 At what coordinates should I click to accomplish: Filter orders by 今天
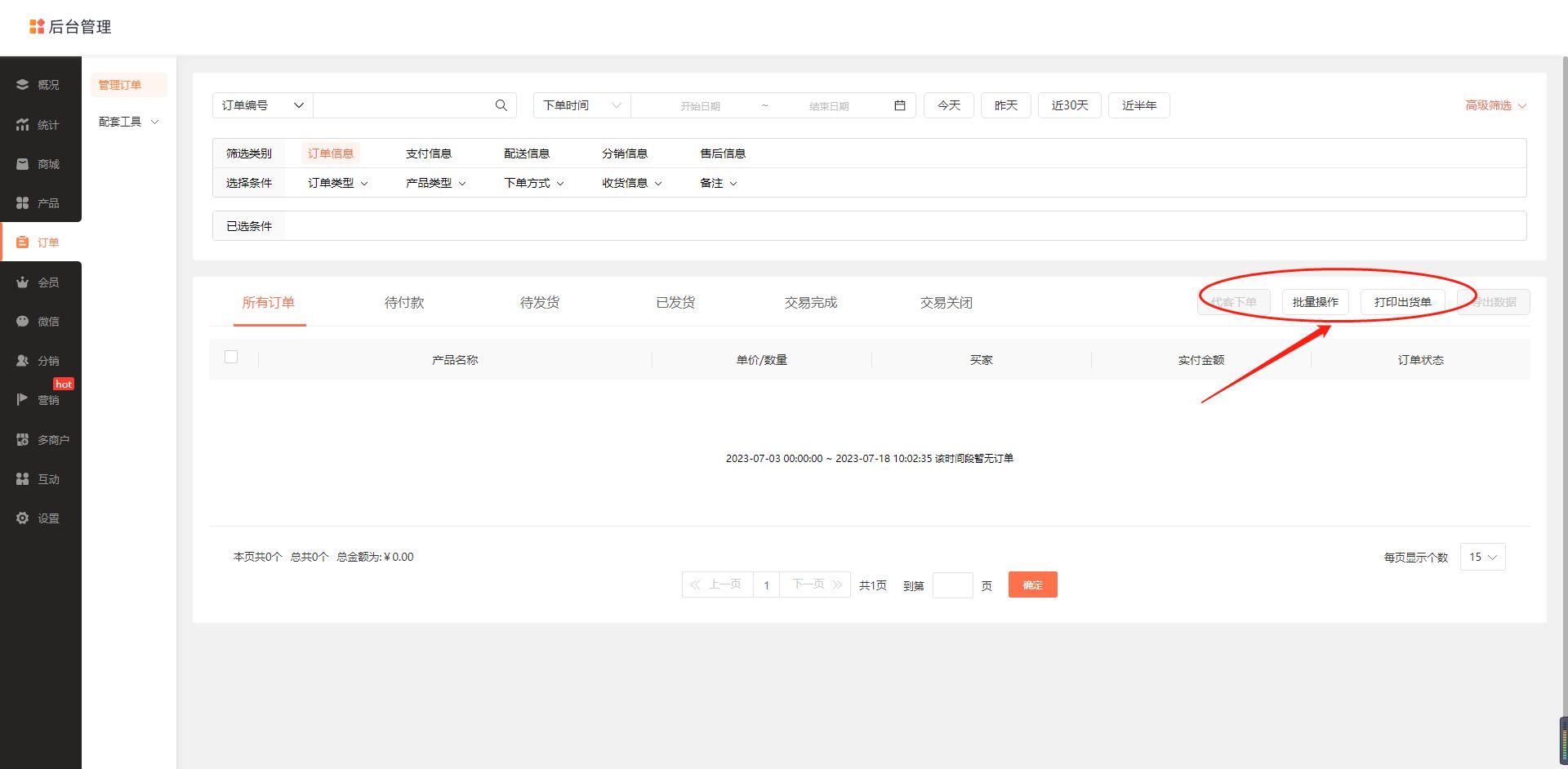(949, 105)
